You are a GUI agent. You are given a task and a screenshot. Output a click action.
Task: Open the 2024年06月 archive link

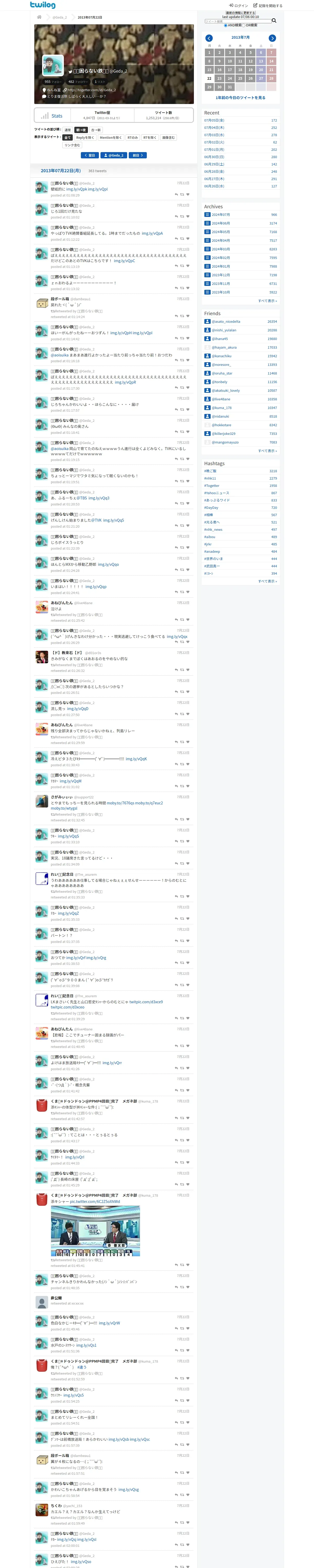(221, 223)
